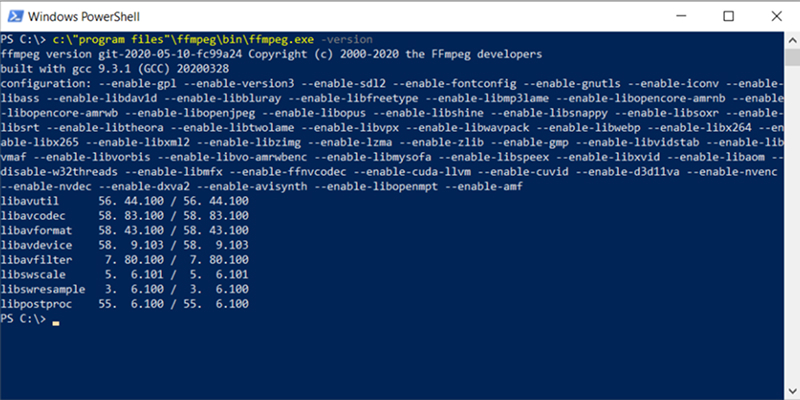
Task: Click the -version argument text
Action: click(x=347, y=39)
